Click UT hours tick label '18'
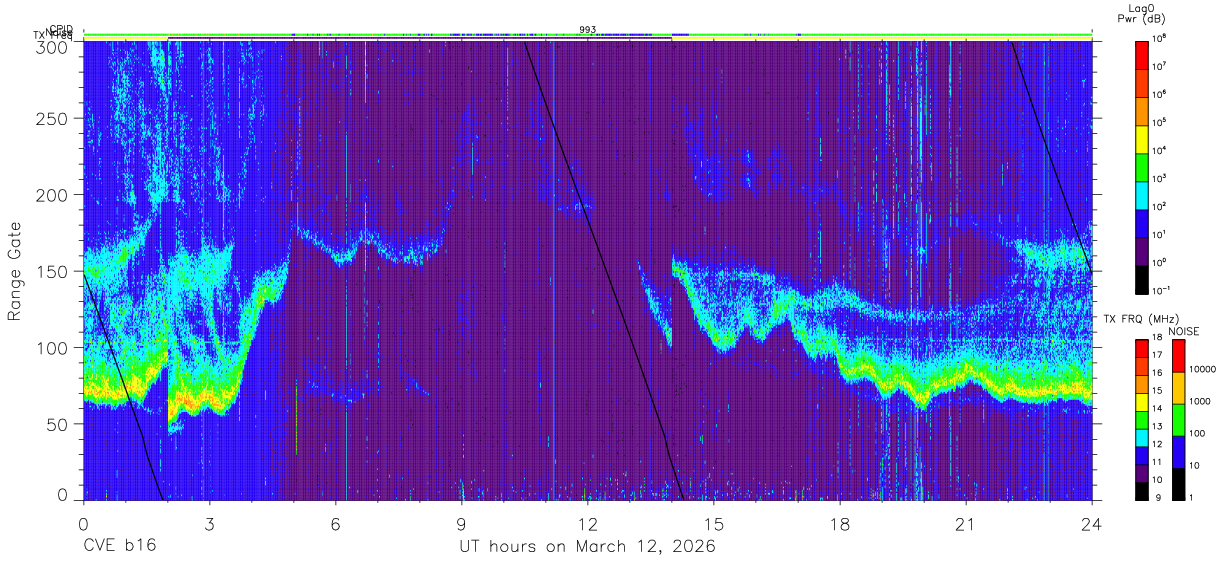The image size is (1228, 567). (x=840, y=524)
